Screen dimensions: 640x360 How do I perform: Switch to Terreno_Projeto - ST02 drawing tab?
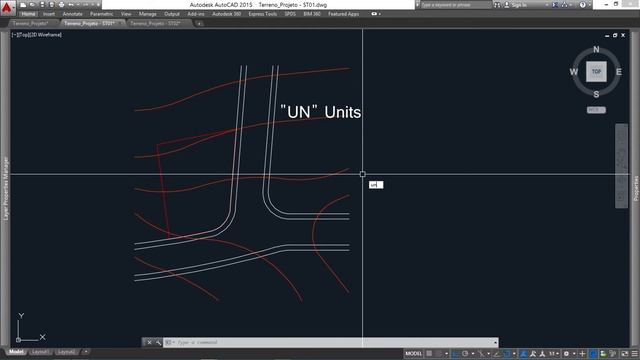(156, 24)
